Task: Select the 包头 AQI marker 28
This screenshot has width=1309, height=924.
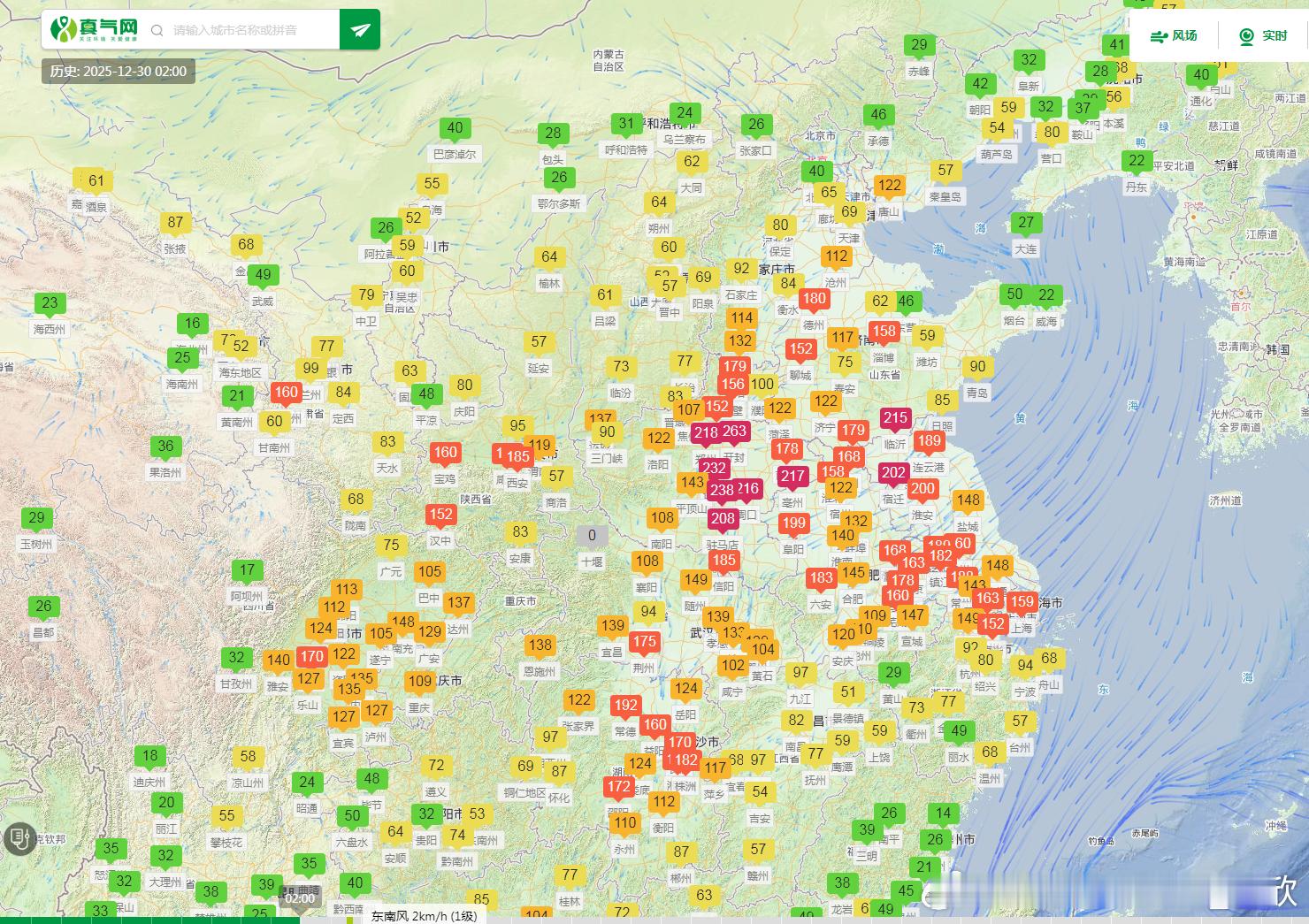Action: (553, 134)
